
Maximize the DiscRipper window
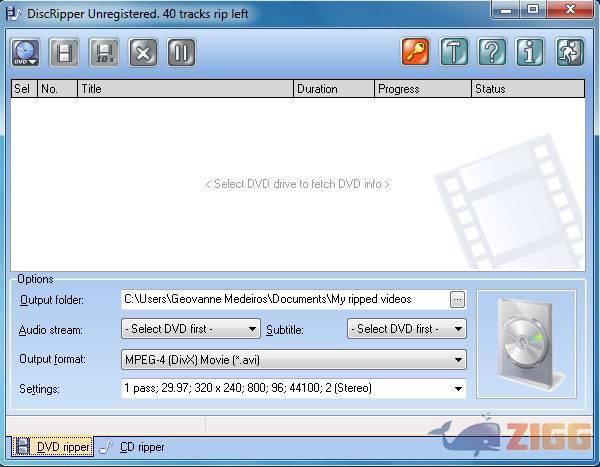point(533,10)
